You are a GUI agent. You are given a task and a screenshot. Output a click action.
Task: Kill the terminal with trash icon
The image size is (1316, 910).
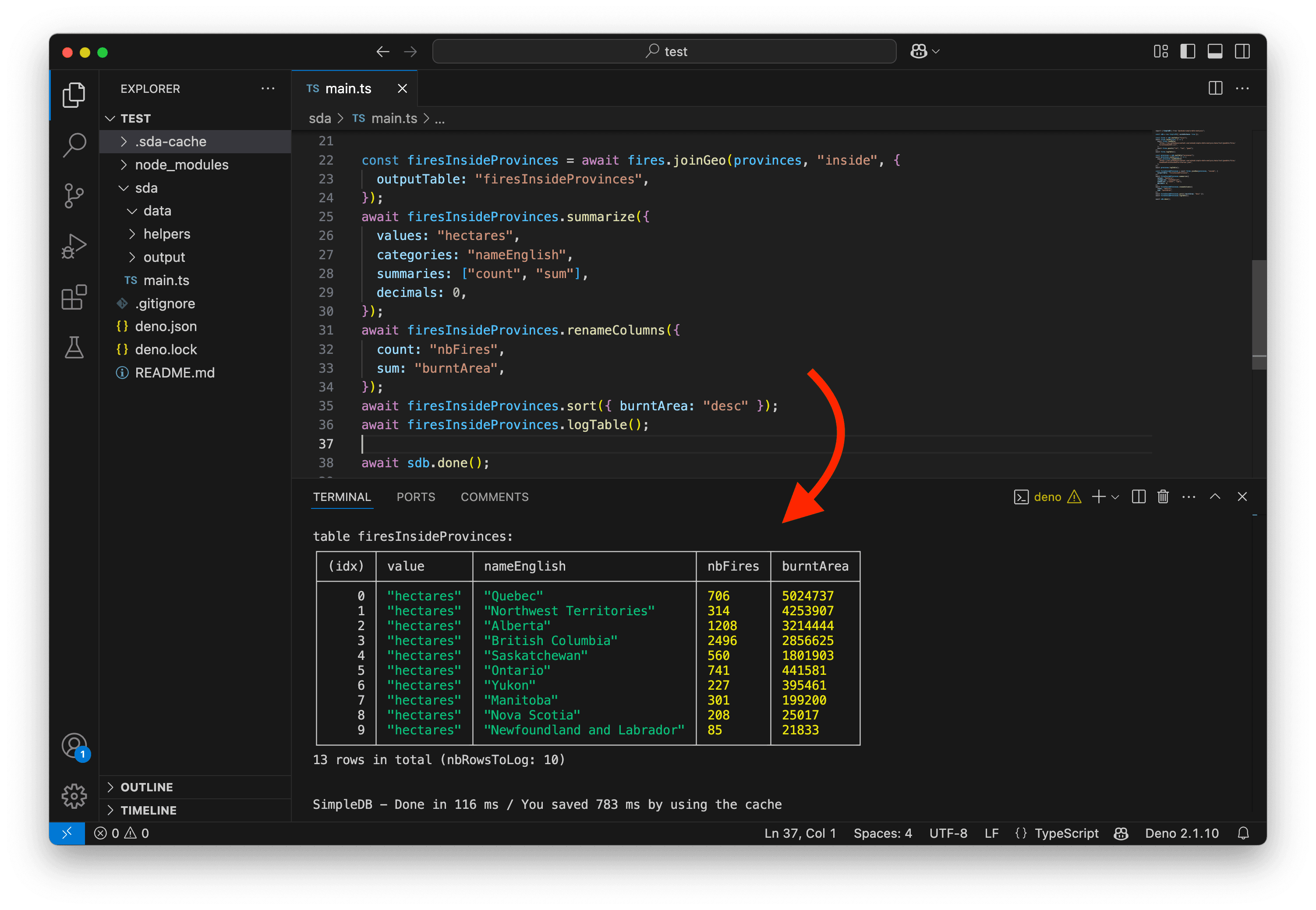coord(1163,497)
